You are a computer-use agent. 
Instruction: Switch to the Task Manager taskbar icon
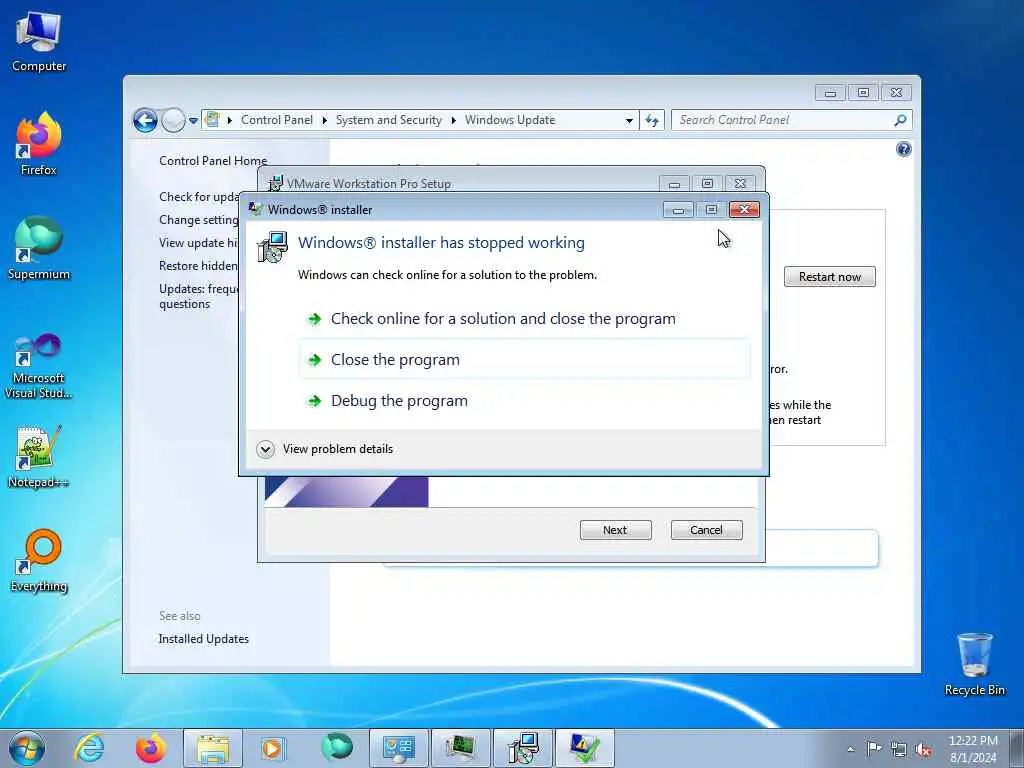(x=460, y=748)
